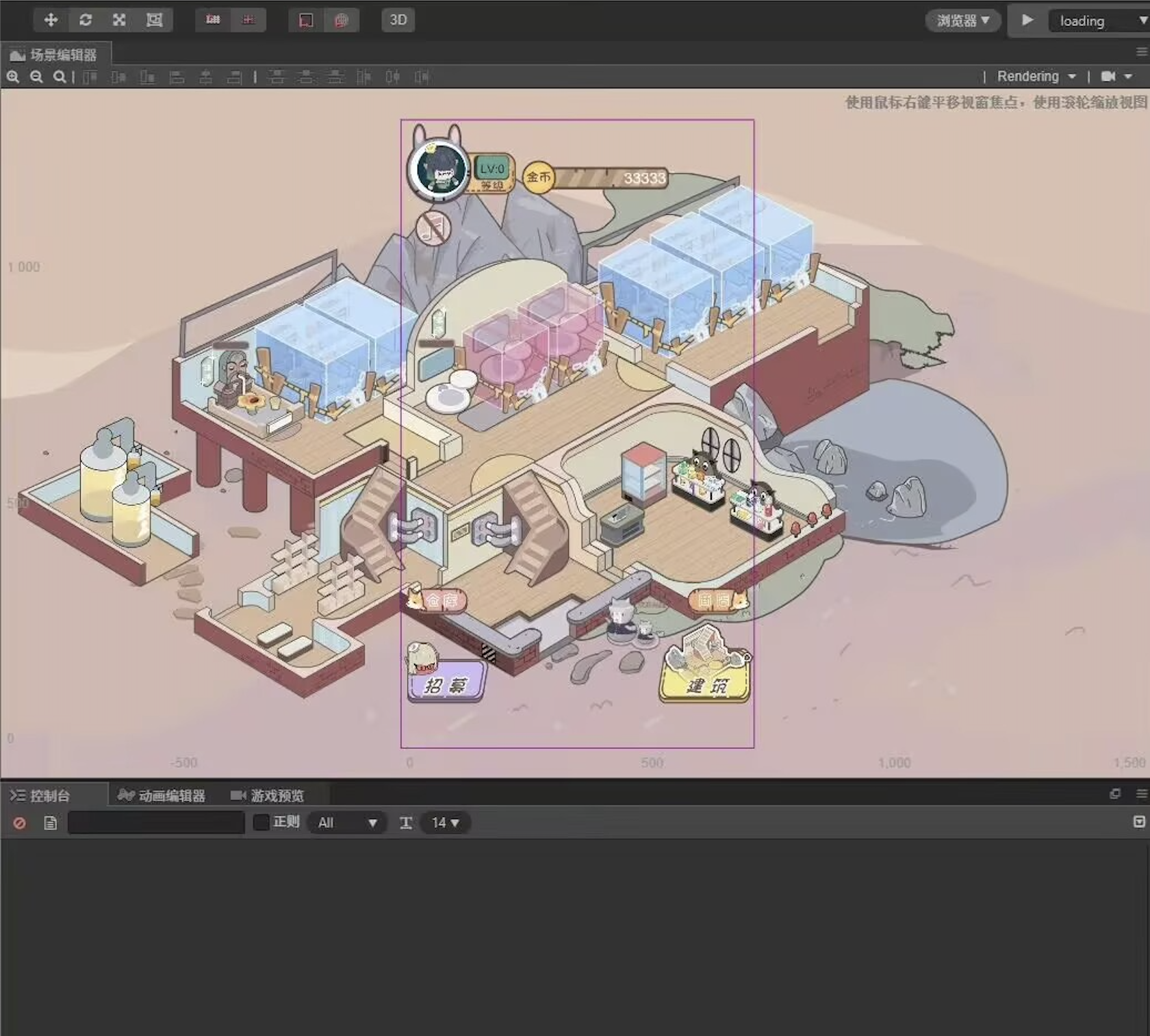The height and width of the screenshot is (1036, 1150).
Task: Open the All log filter dropdown
Action: pyautogui.click(x=347, y=823)
